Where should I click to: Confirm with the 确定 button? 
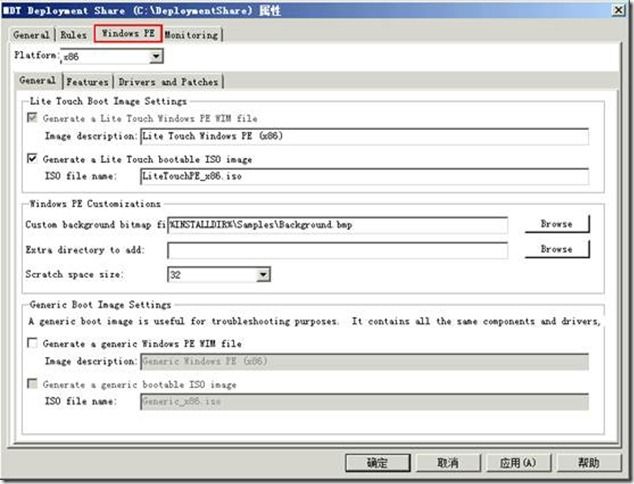point(378,463)
